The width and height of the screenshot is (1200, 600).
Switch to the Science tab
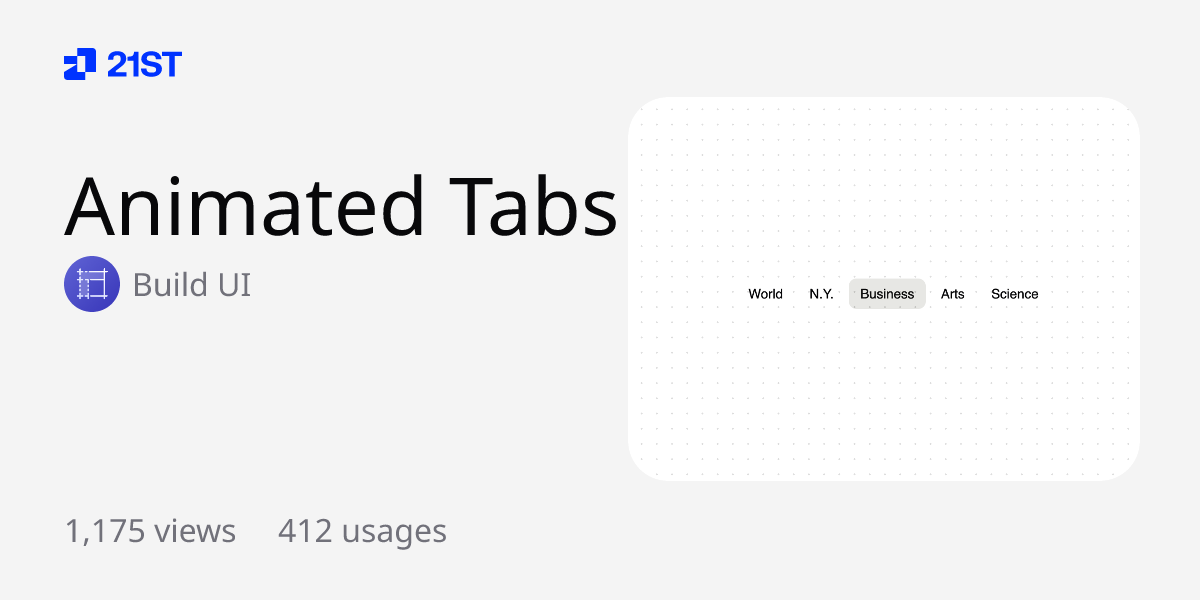pyautogui.click(x=1014, y=293)
